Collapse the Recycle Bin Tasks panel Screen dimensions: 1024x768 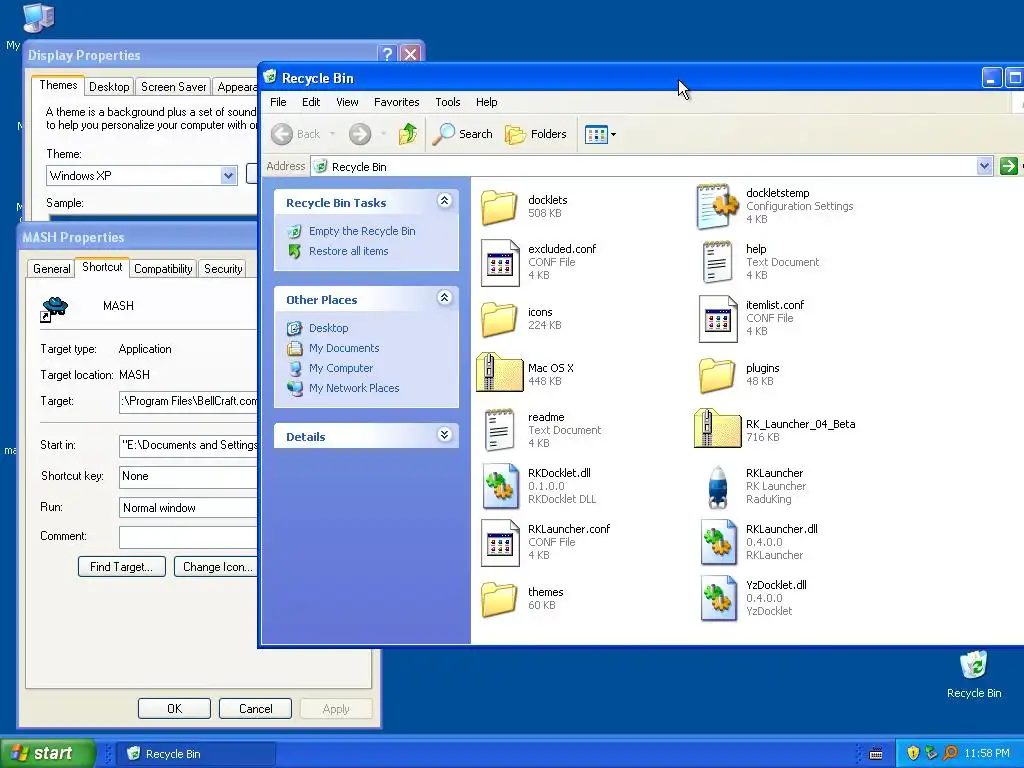pyautogui.click(x=445, y=200)
